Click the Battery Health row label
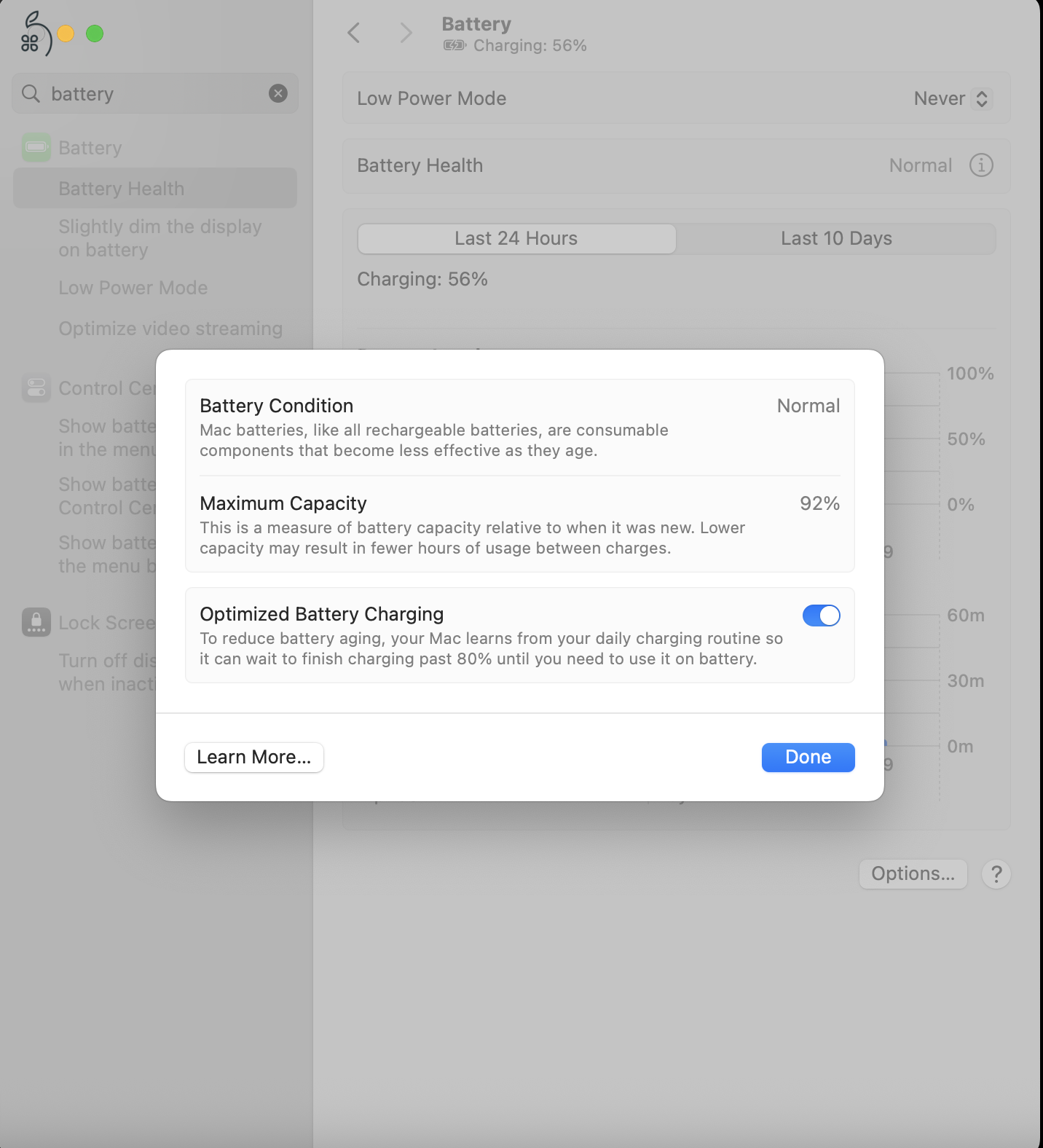Screen dimensions: 1043x1148 point(420,165)
